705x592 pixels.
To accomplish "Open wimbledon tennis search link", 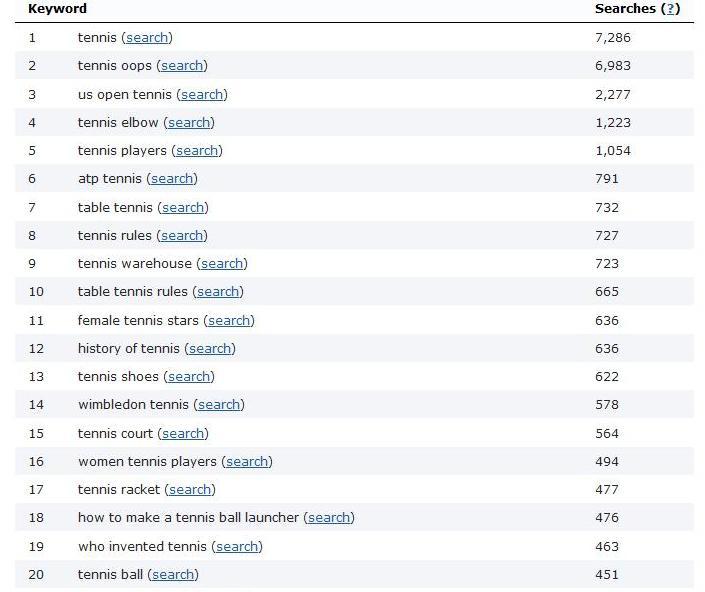I will 218,405.
